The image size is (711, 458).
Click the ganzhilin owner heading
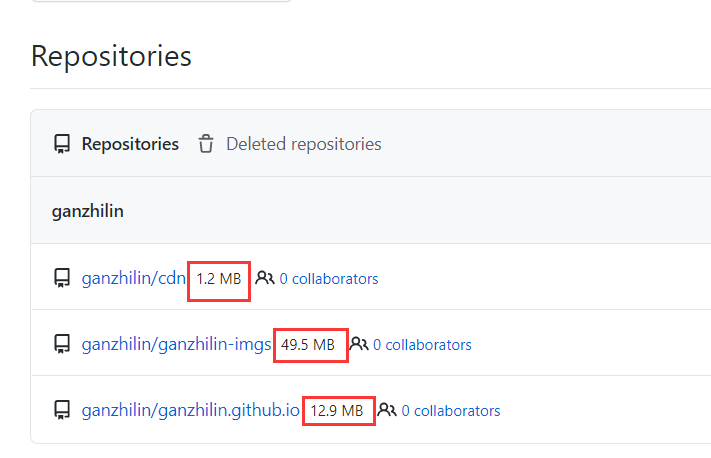click(88, 211)
